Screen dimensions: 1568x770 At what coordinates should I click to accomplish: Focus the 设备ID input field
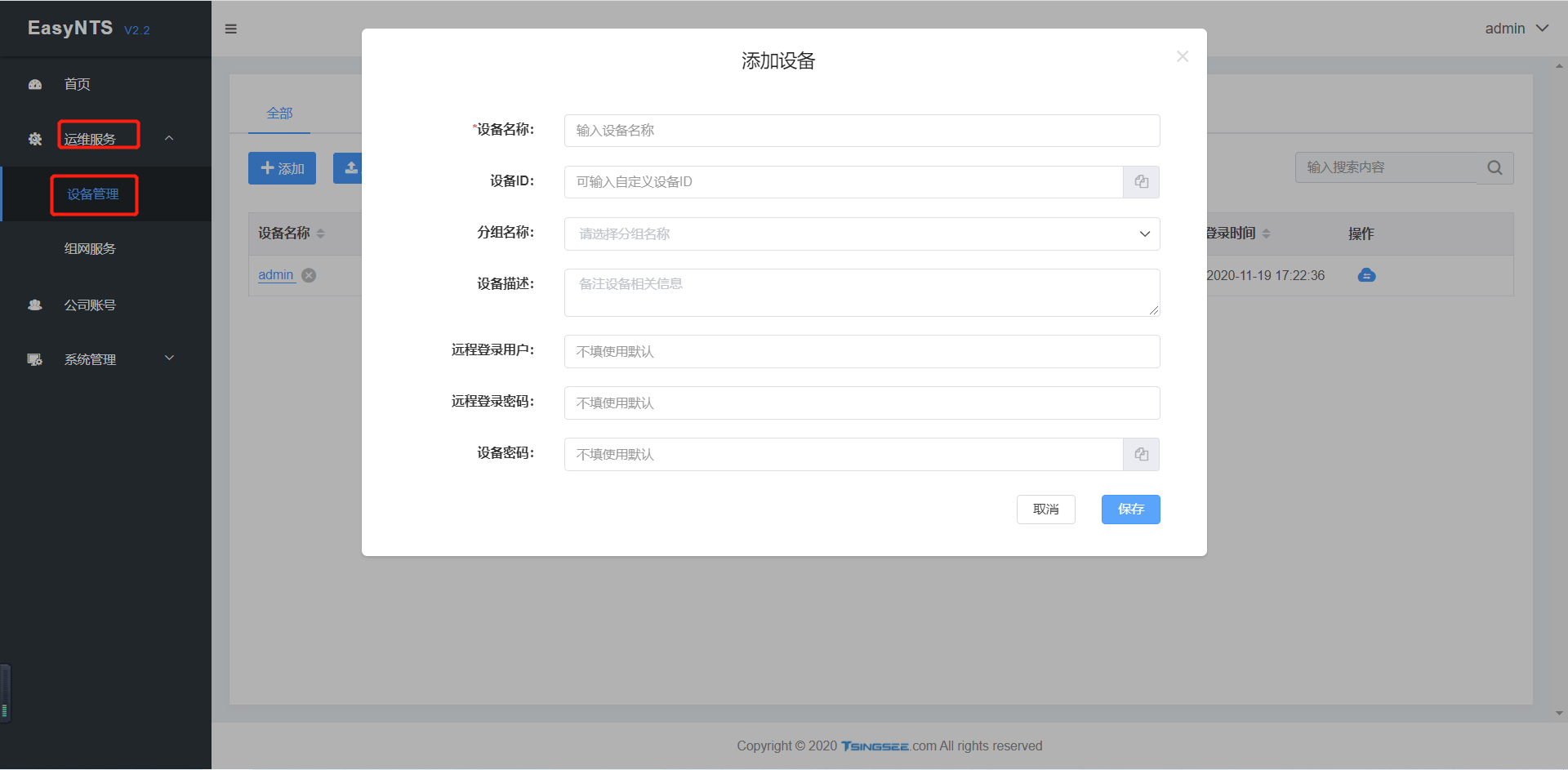click(x=844, y=182)
